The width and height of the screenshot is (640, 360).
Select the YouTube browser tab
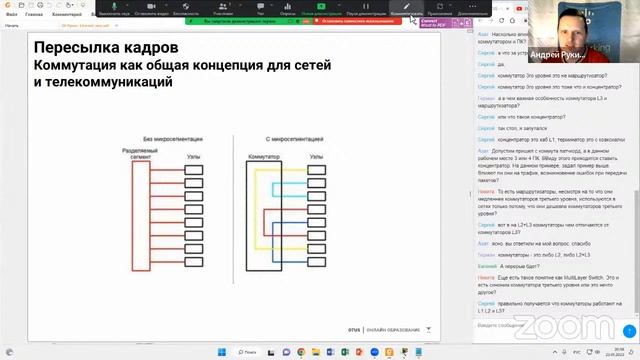[x=519, y=9]
